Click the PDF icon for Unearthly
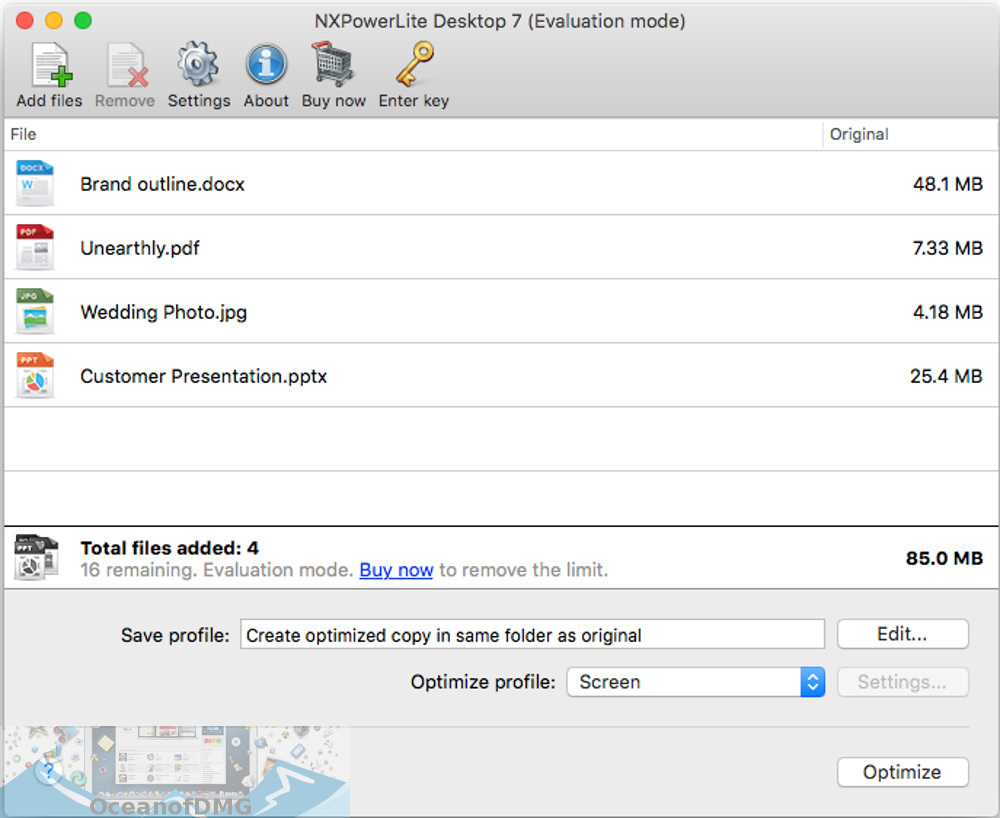 pyautogui.click(x=34, y=247)
